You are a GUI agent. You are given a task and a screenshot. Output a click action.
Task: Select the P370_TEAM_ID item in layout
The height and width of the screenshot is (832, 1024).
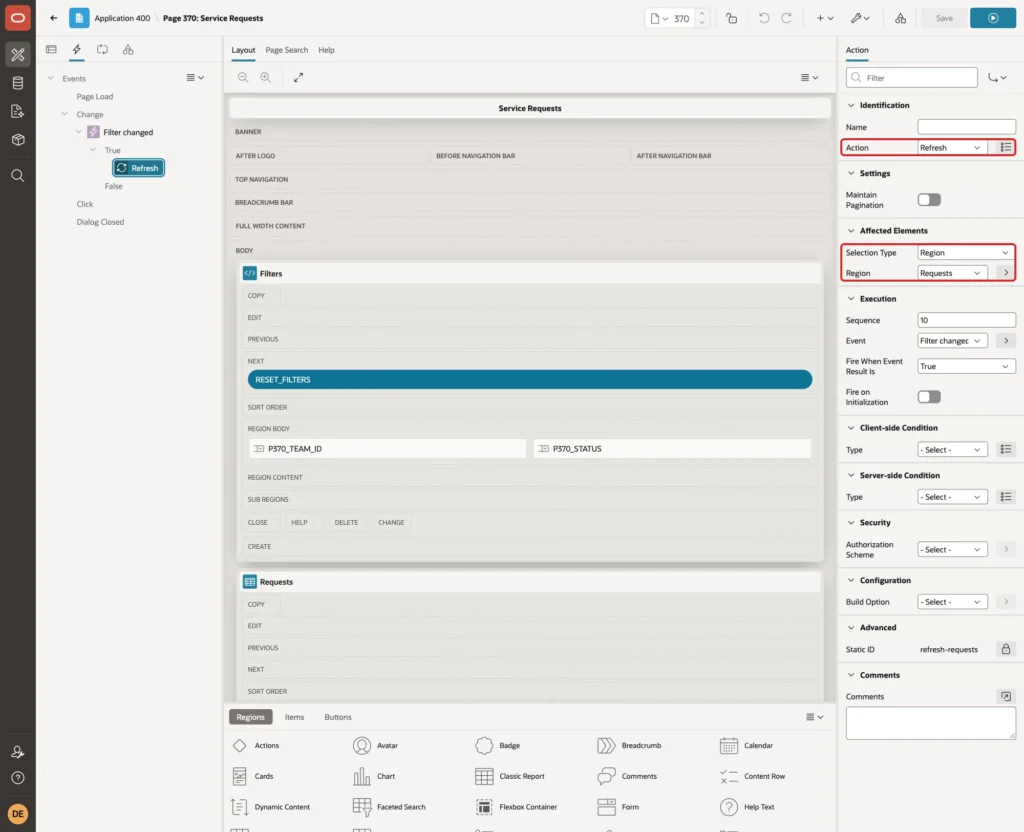387,449
